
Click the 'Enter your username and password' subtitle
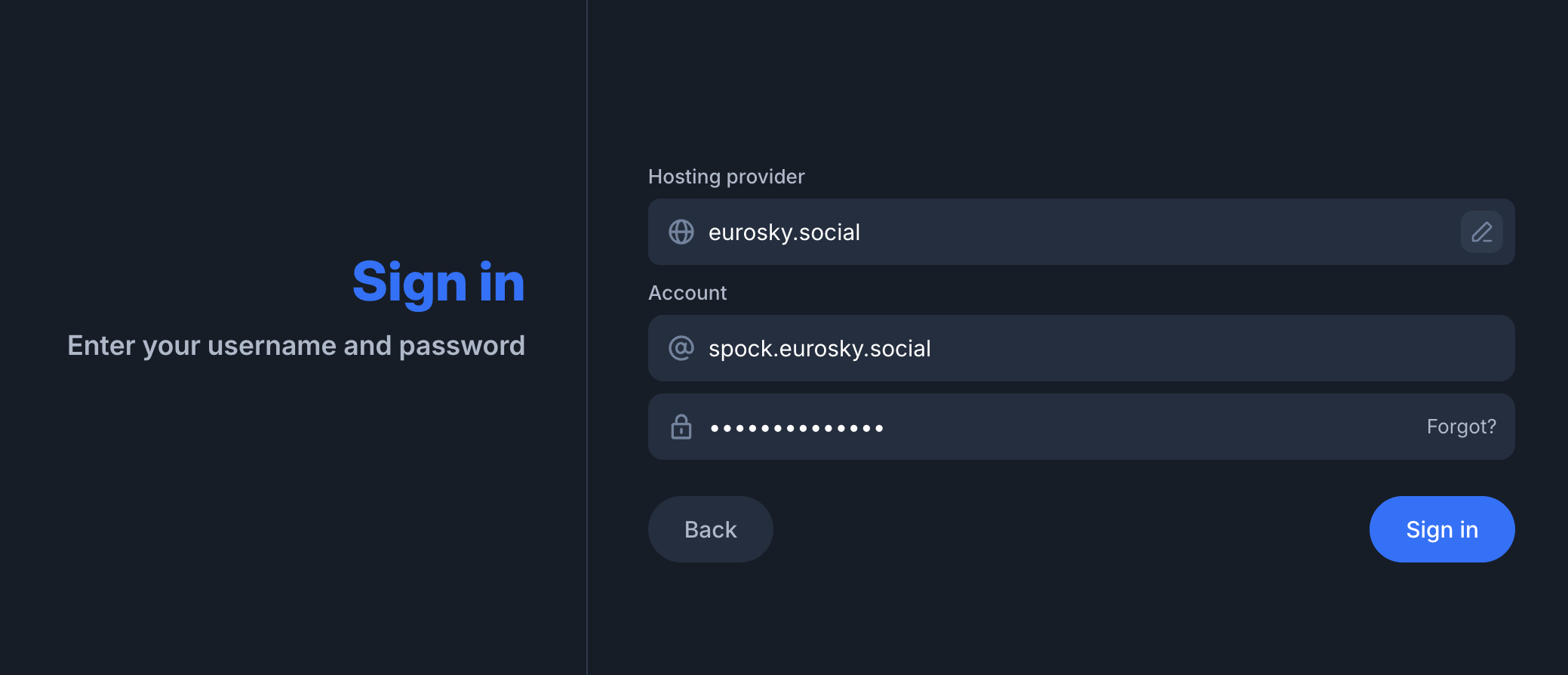tap(297, 346)
